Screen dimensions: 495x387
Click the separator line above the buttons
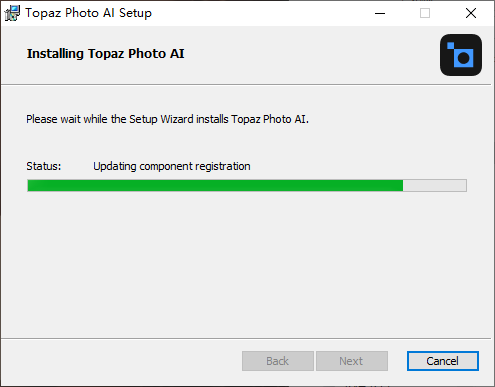pos(246,338)
